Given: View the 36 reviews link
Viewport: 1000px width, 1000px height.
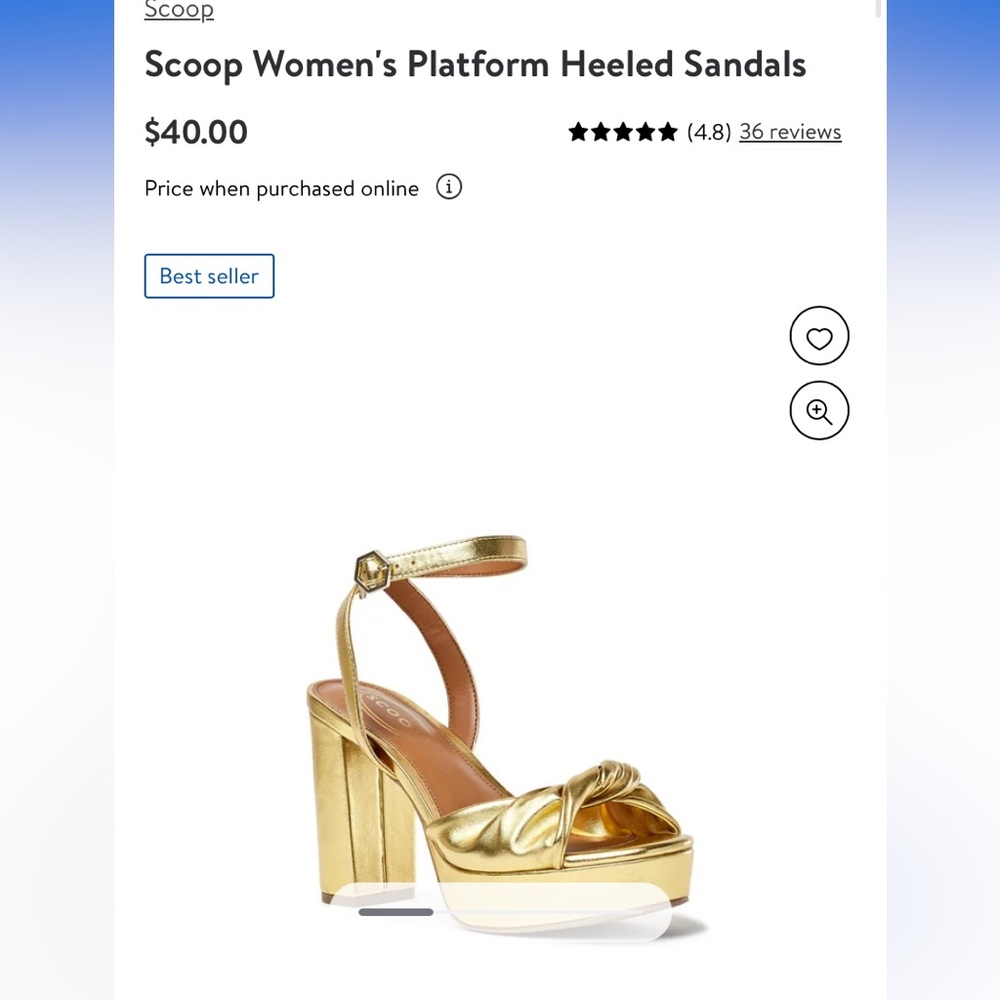Looking at the screenshot, I should [x=790, y=131].
